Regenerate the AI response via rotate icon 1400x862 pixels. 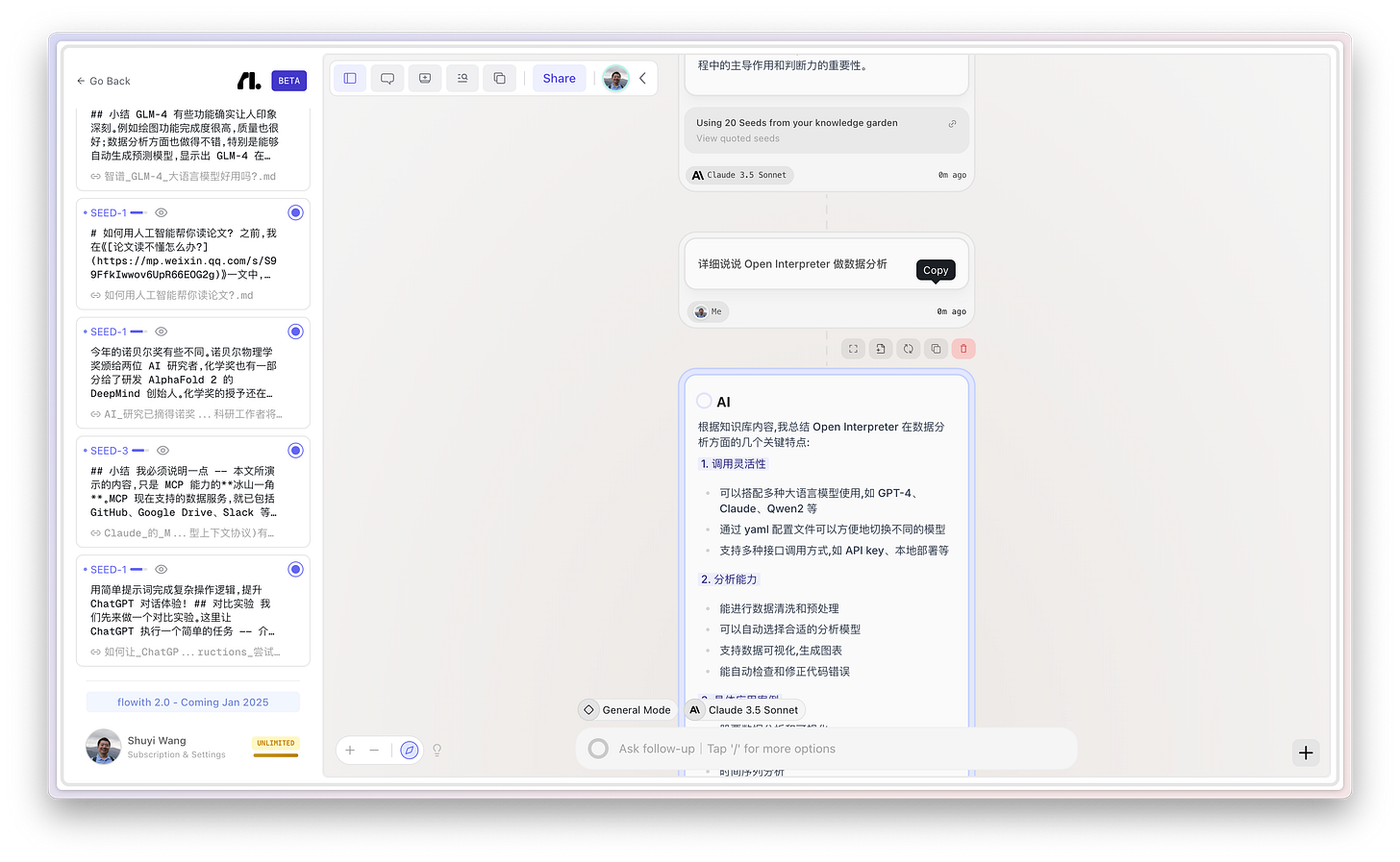pos(908,348)
